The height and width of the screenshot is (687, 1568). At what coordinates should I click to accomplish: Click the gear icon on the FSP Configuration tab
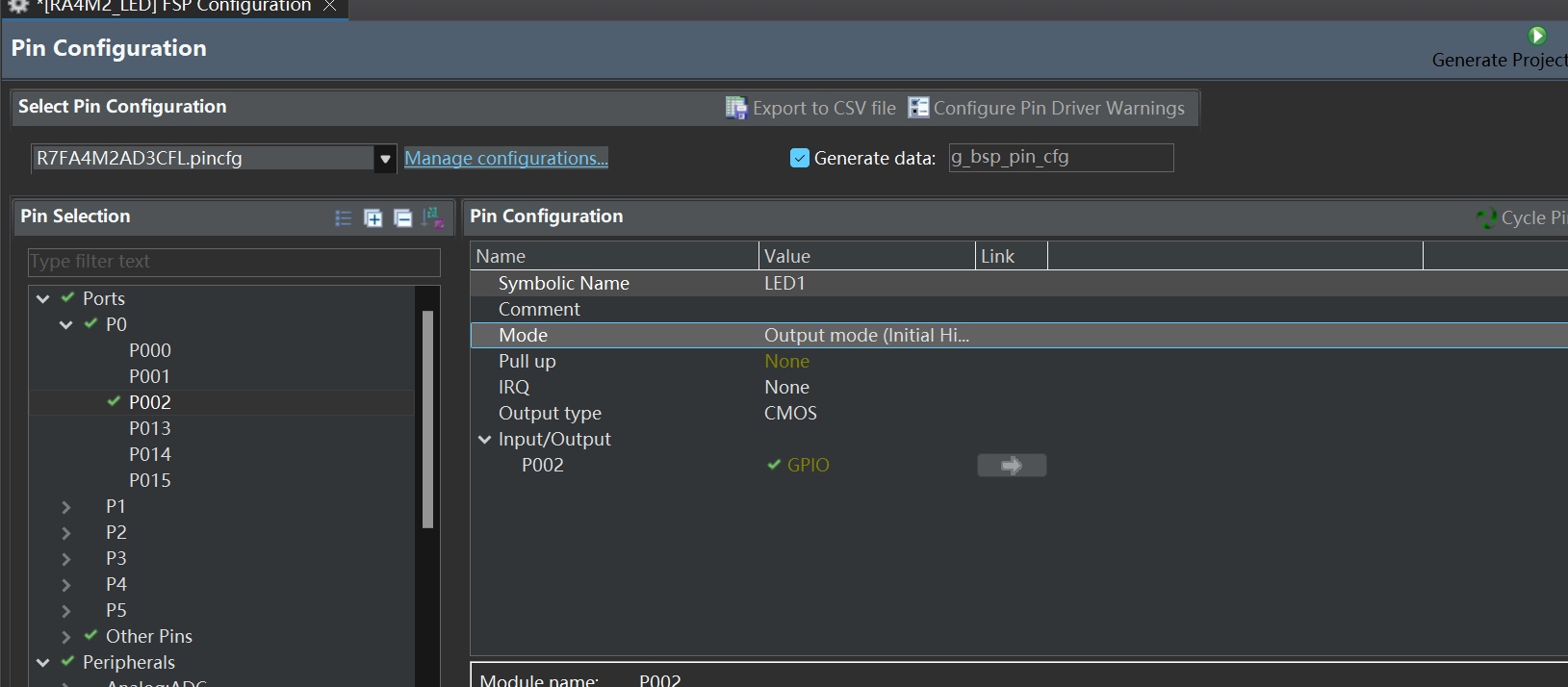tap(18, 6)
